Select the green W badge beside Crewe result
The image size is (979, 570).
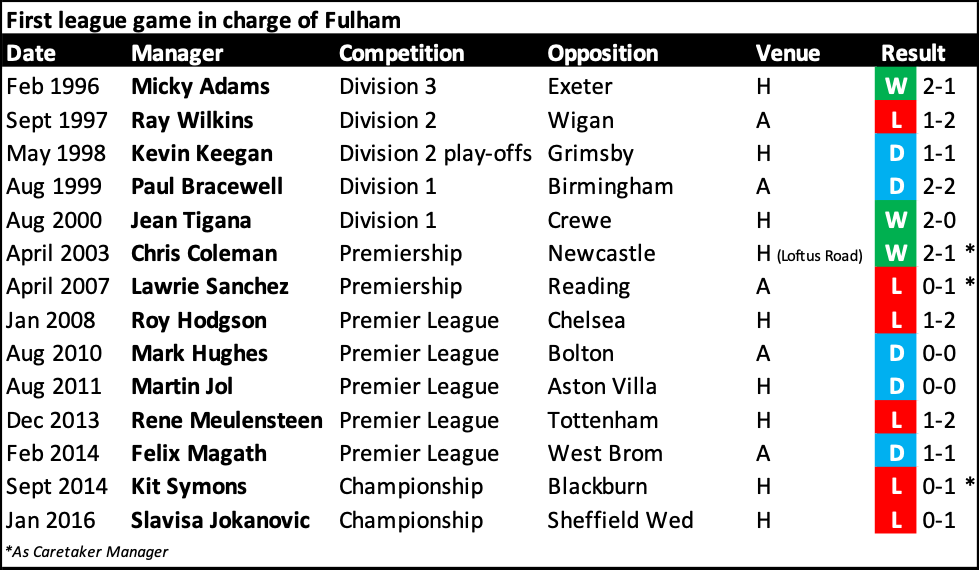click(896, 220)
